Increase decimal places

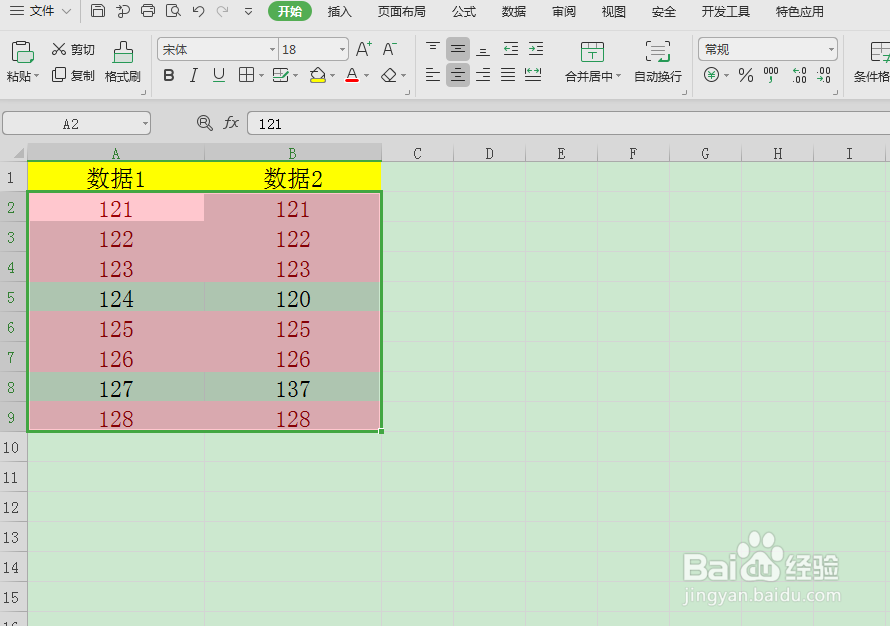pos(799,75)
